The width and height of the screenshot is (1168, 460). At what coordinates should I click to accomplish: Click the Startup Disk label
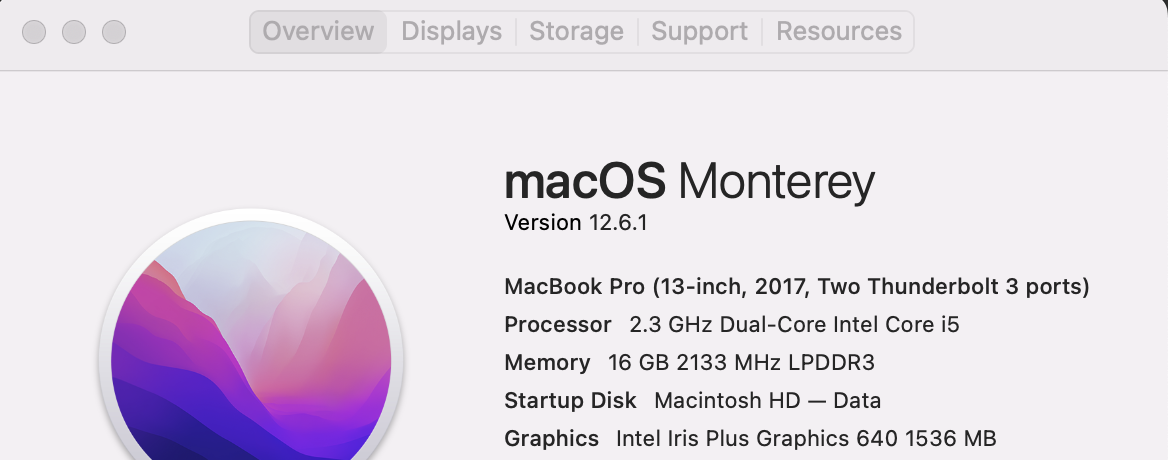pyautogui.click(x=570, y=401)
